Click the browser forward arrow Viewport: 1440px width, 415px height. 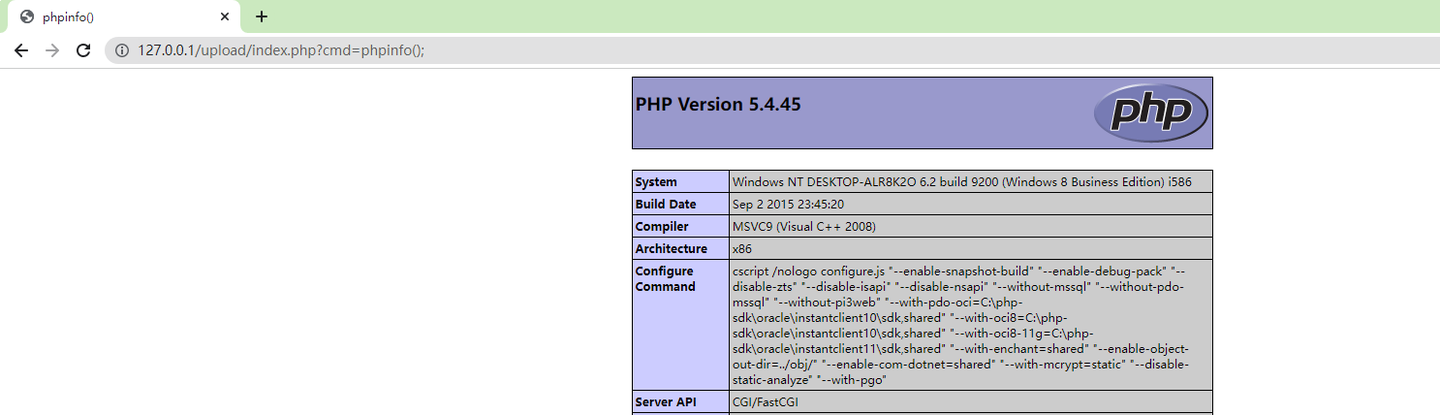[53, 50]
